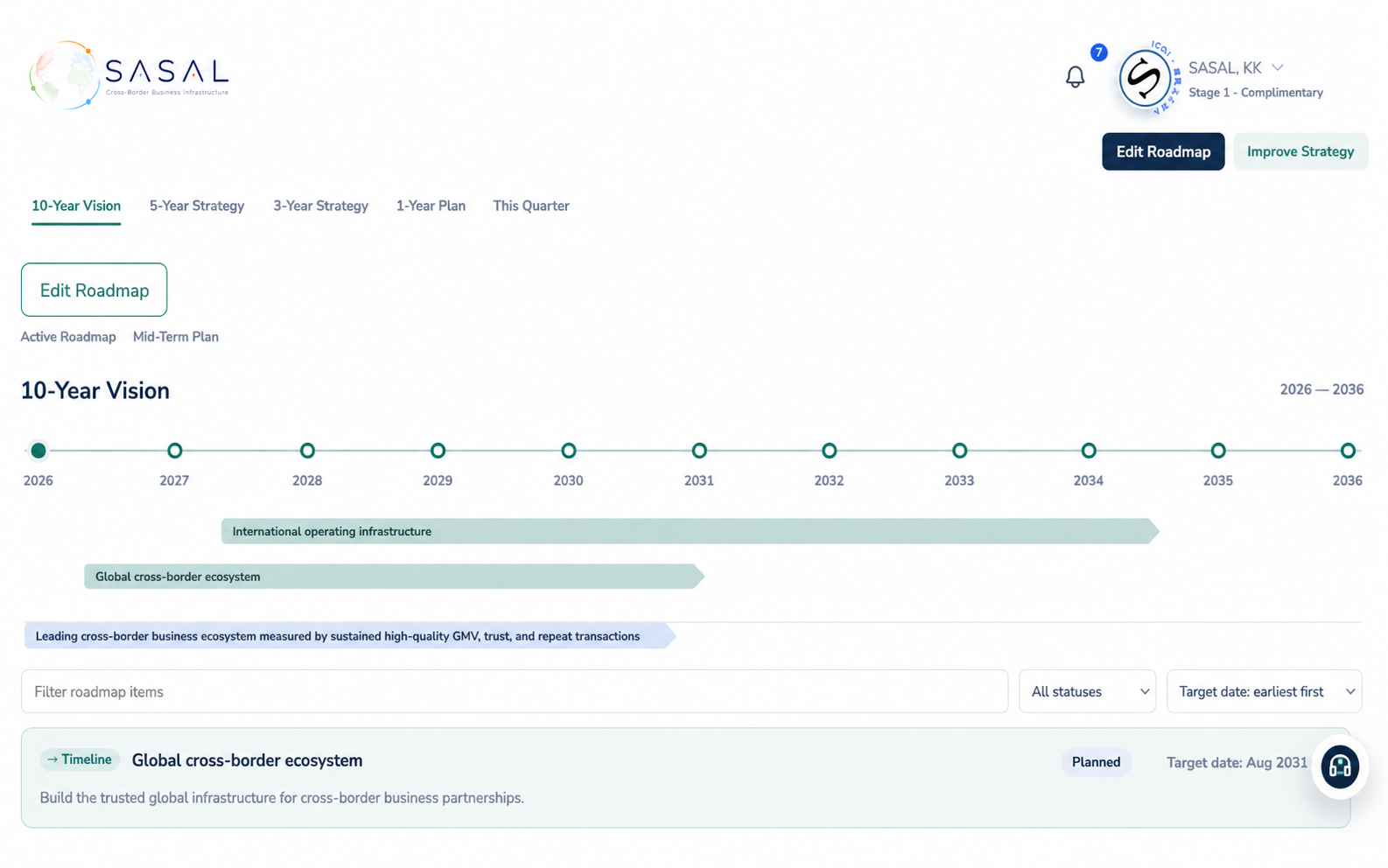The width and height of the screenshot is (1388, 868).
Task: Click the blue notification count badge
Action: coord(1098,52)
